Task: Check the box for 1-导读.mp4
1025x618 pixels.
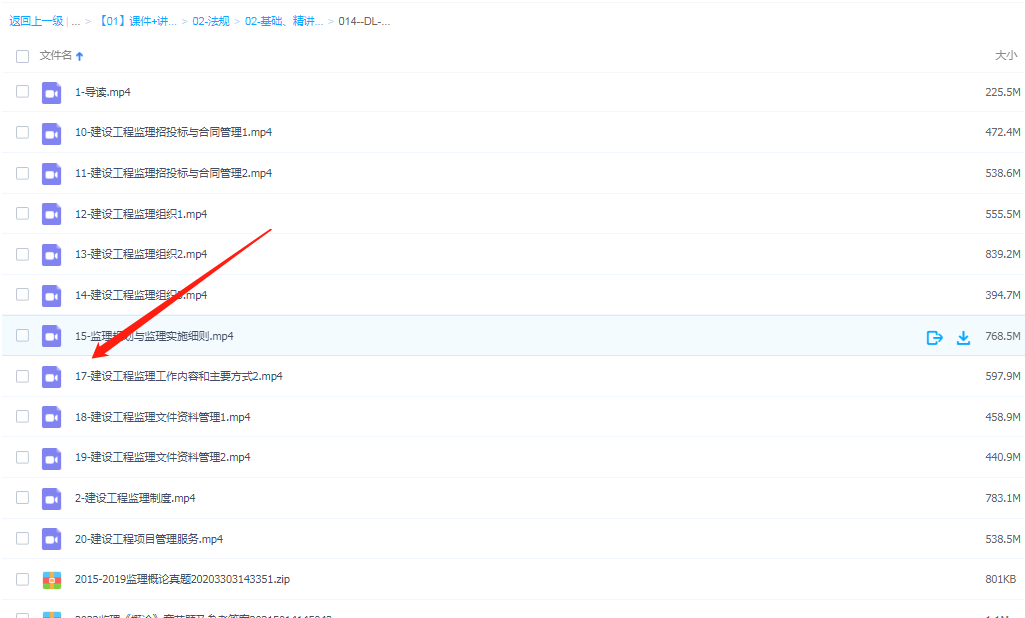Action: [x=22, y=92]
